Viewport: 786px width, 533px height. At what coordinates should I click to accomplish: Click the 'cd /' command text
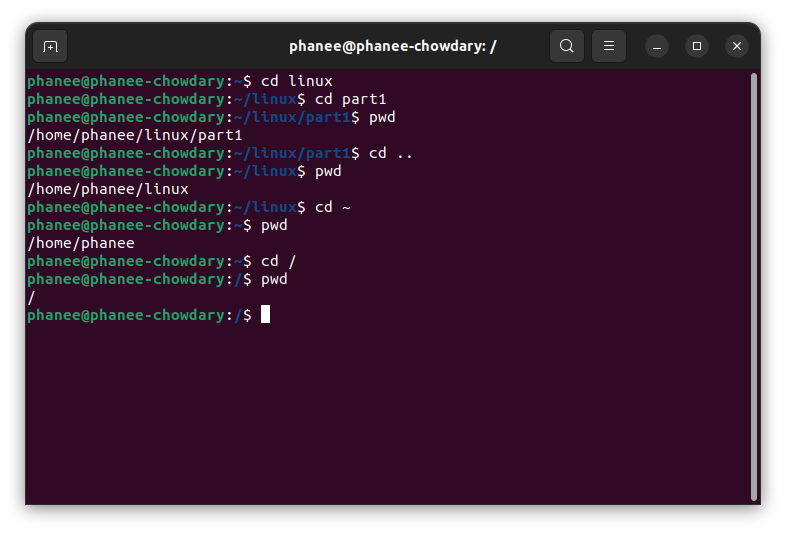pos(279,261)
